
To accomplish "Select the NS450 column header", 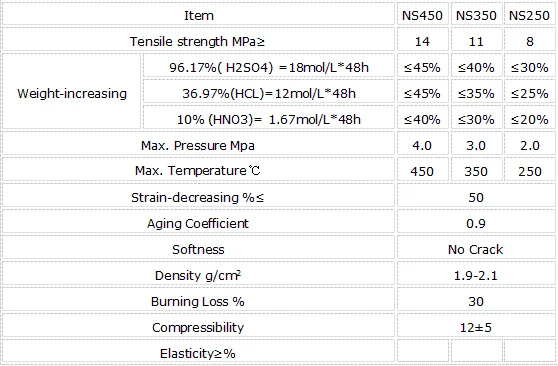I will click(x=422, y=15).
